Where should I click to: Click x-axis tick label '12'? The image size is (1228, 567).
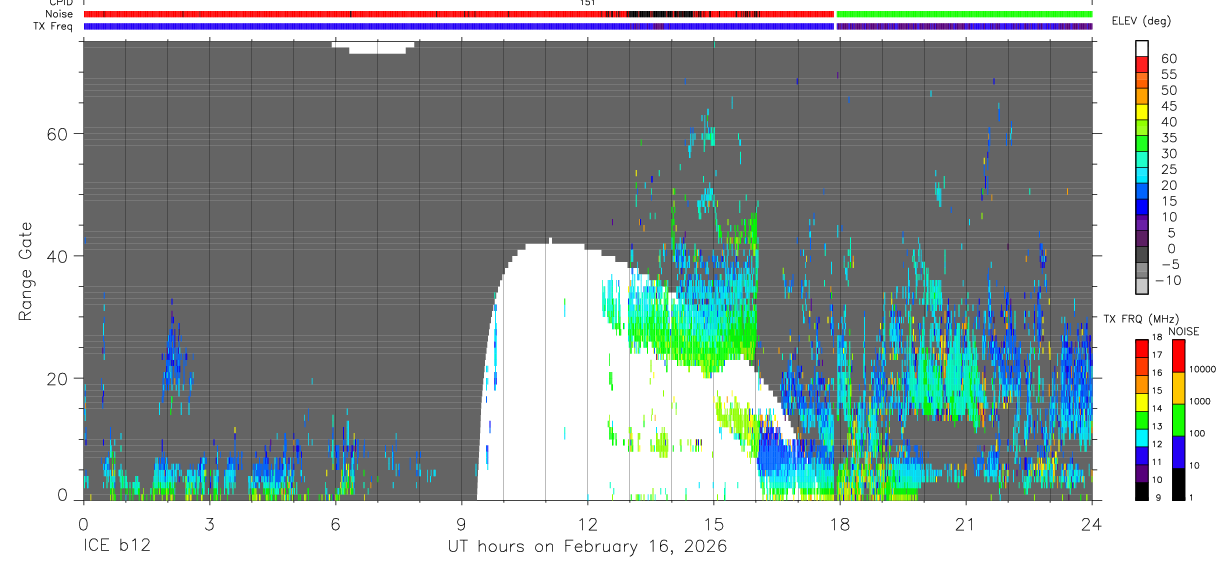tap(588, 524)
